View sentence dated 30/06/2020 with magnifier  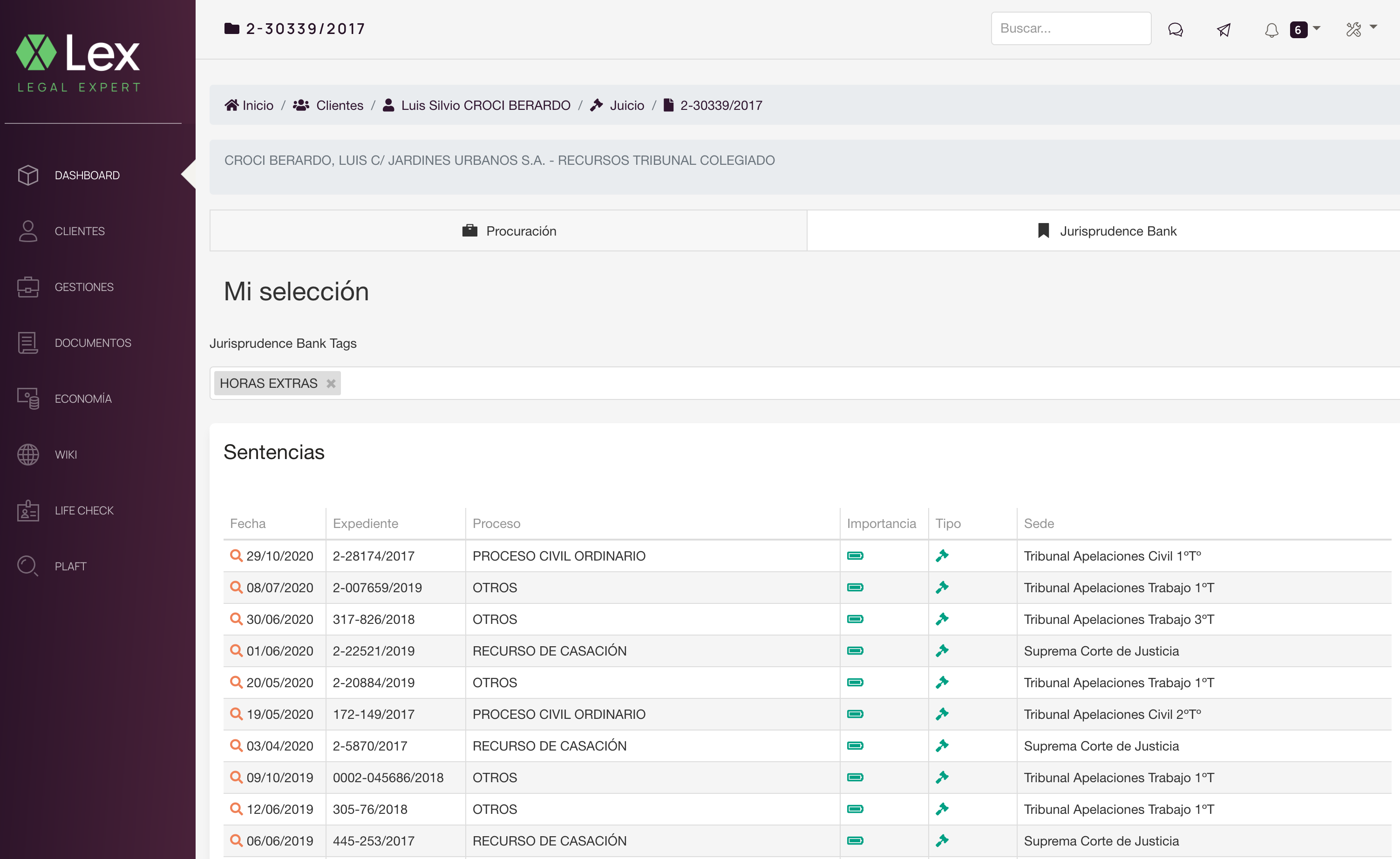coord(237,619)
